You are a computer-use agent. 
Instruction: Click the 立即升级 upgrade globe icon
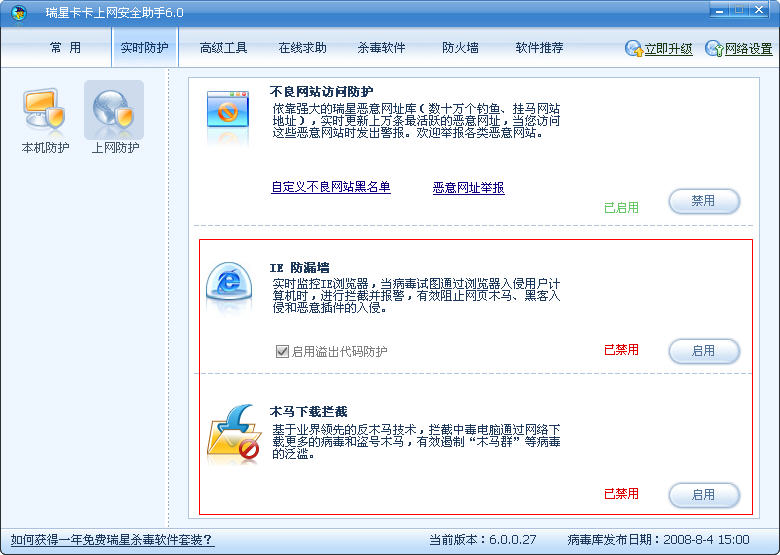(x=634, y=48)
